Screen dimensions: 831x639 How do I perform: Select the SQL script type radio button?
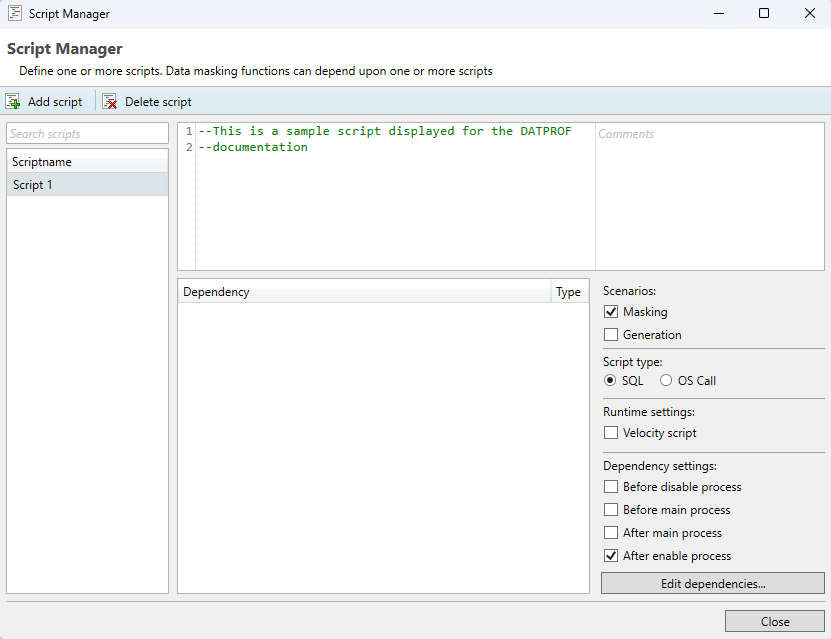coord(610,381)
